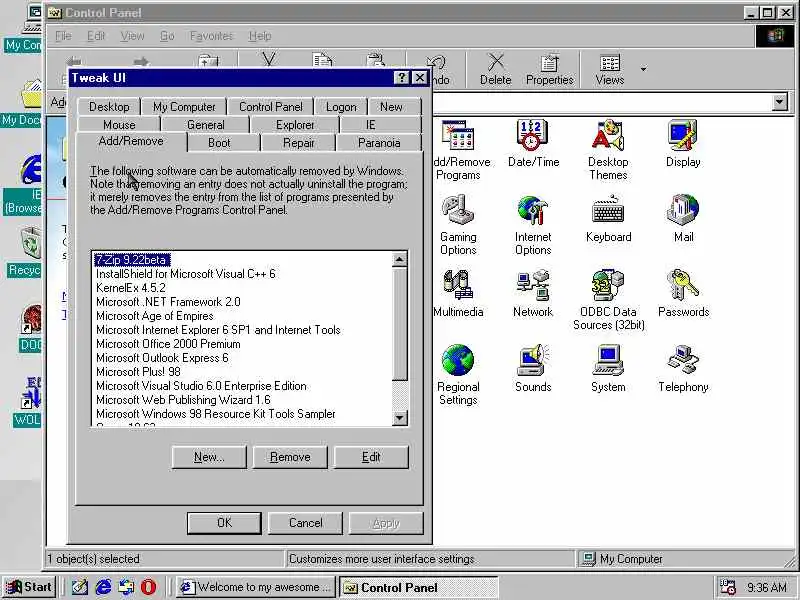This screenshot has width=800, height=600.
Task: Select Microsoft Office 2000 Premium entry
Action: click(168, 344)
